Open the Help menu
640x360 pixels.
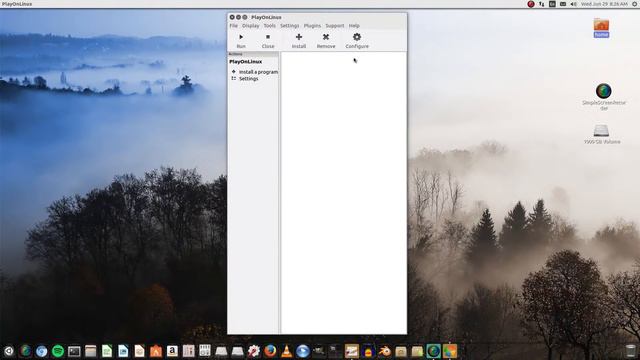[x=354, y=26]
